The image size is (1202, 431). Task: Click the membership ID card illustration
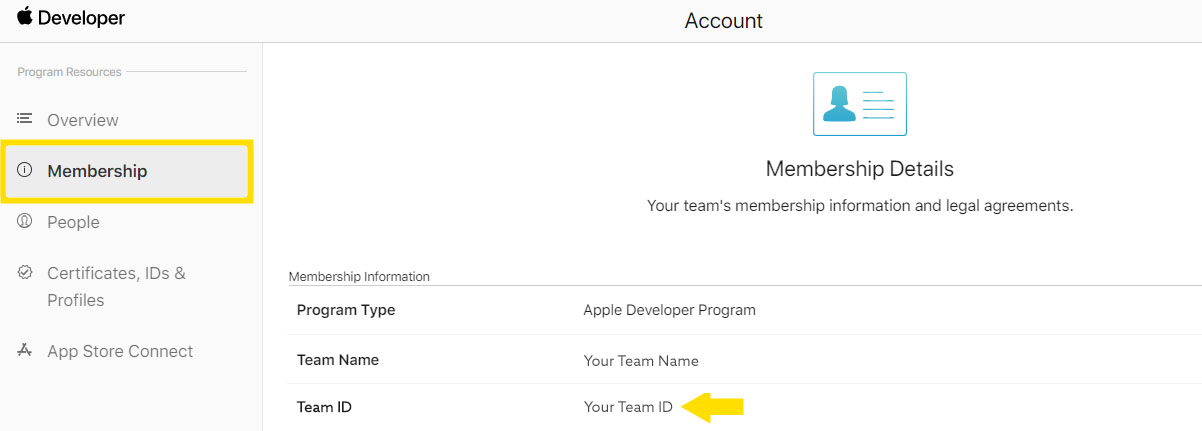tap(860, 104)
